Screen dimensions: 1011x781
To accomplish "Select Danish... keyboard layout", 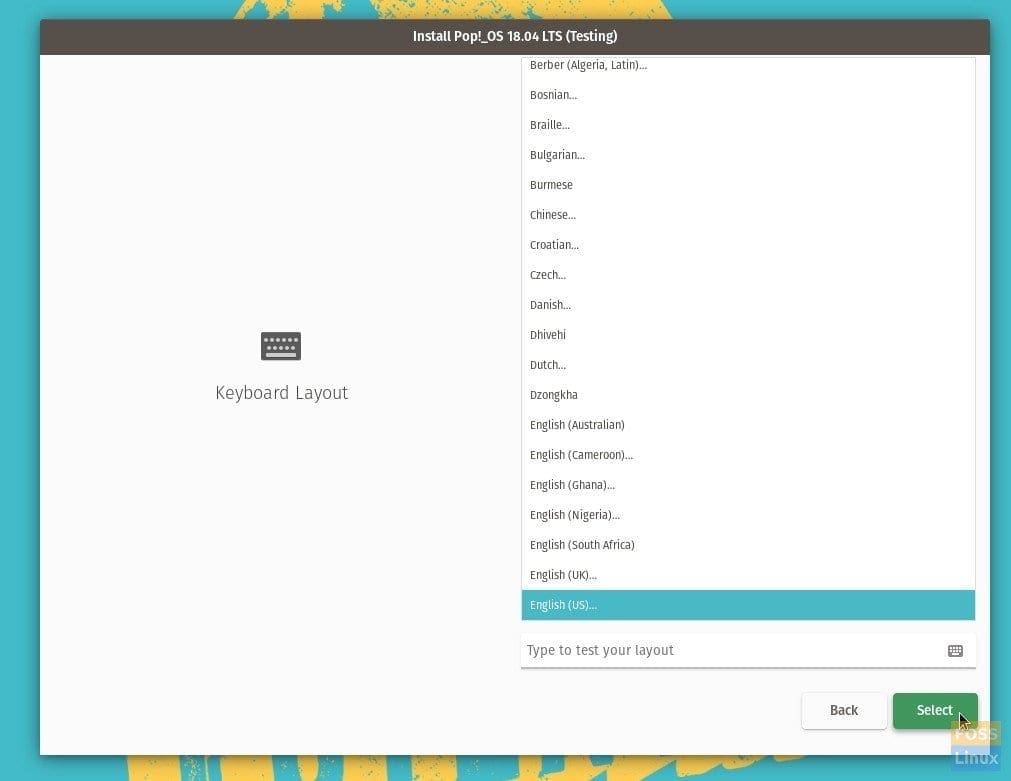I will click(x=748, y=305).
